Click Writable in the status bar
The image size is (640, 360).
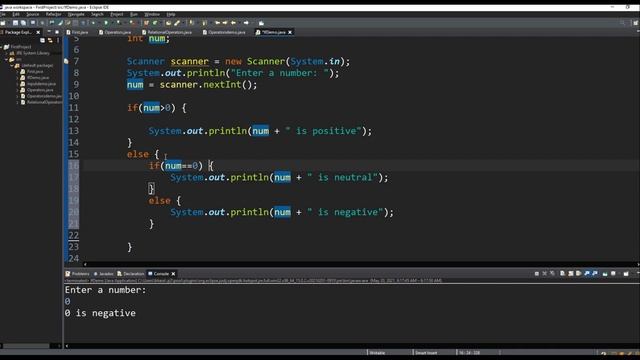tap(377, 353)
